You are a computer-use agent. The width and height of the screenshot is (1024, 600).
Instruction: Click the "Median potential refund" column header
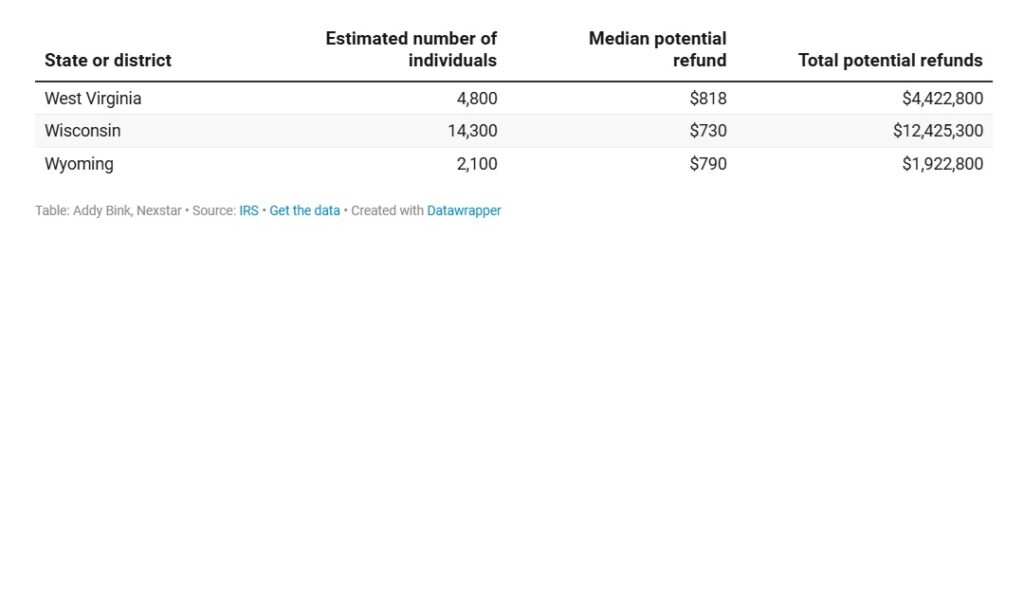[657, 49]
